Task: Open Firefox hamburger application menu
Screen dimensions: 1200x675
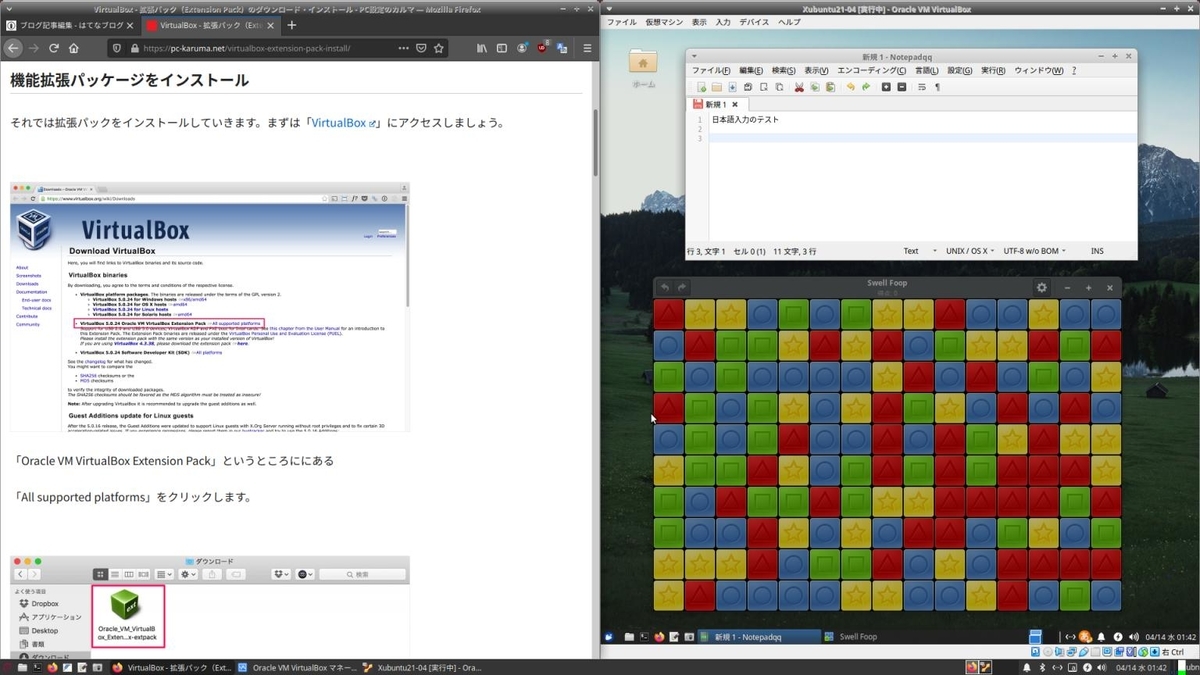Action: [587, 48]
